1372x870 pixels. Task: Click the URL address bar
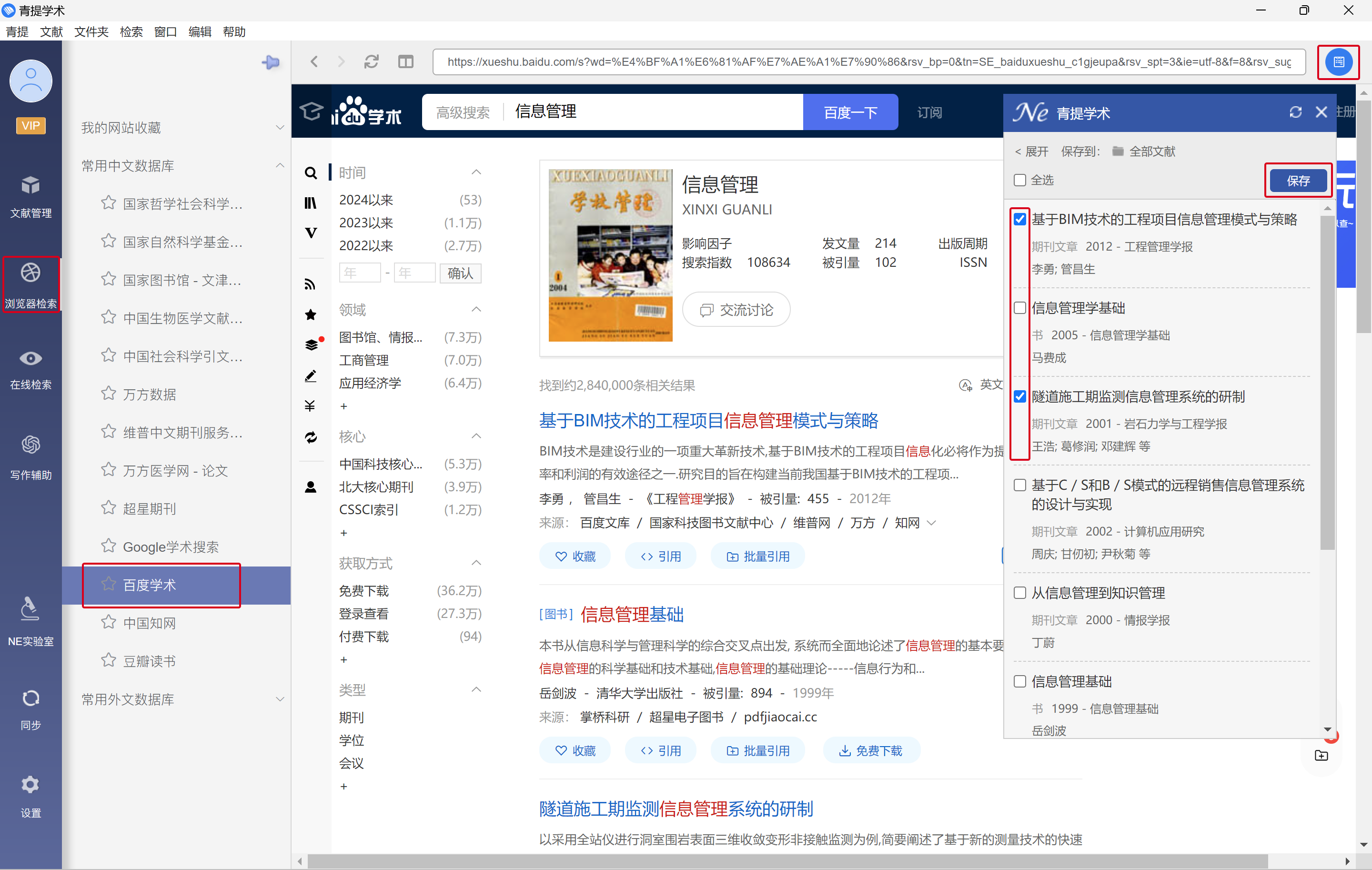pyautogui.click(x=868, y=61)
